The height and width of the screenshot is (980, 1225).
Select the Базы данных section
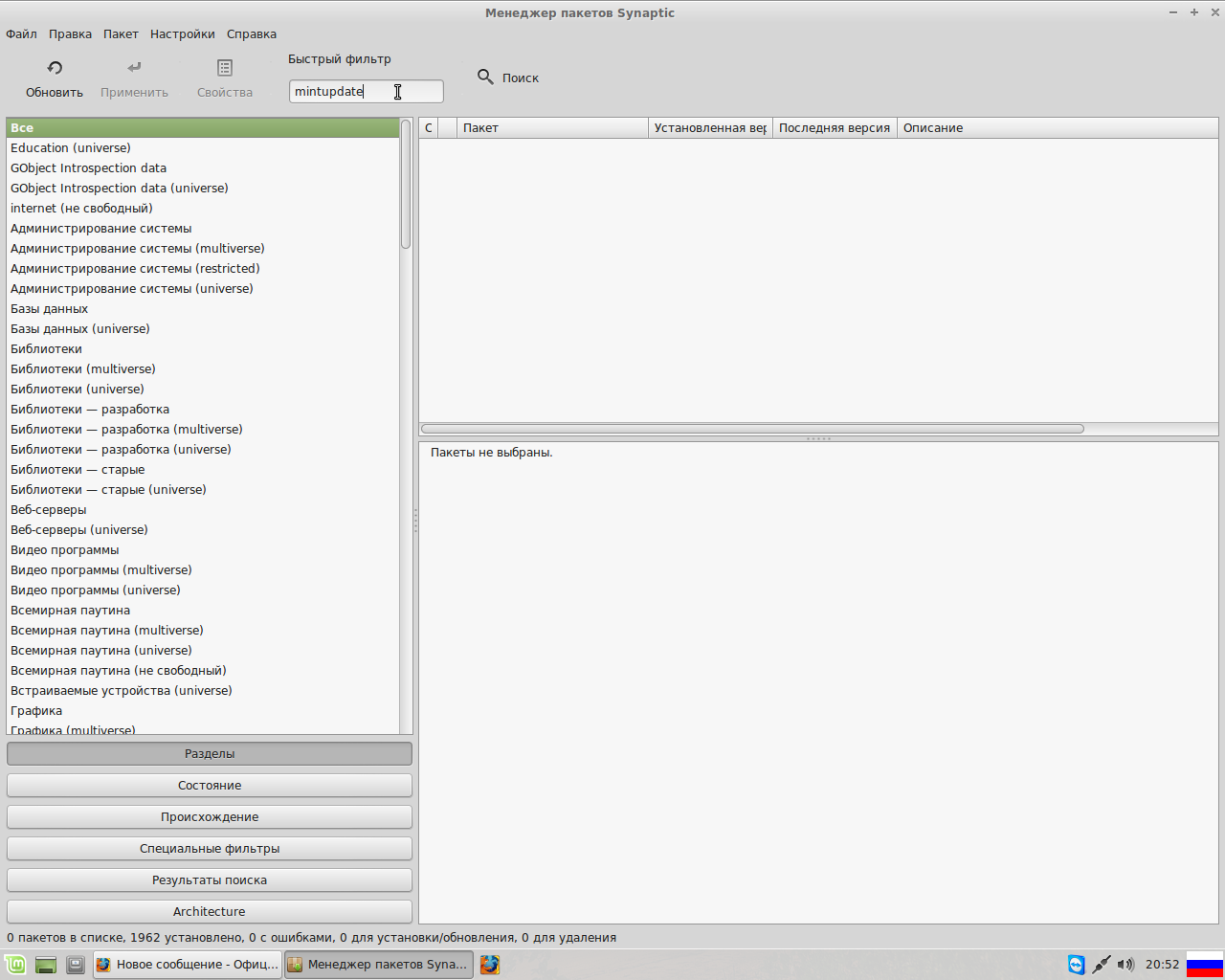pyautogui.click(x=50, y=309)
